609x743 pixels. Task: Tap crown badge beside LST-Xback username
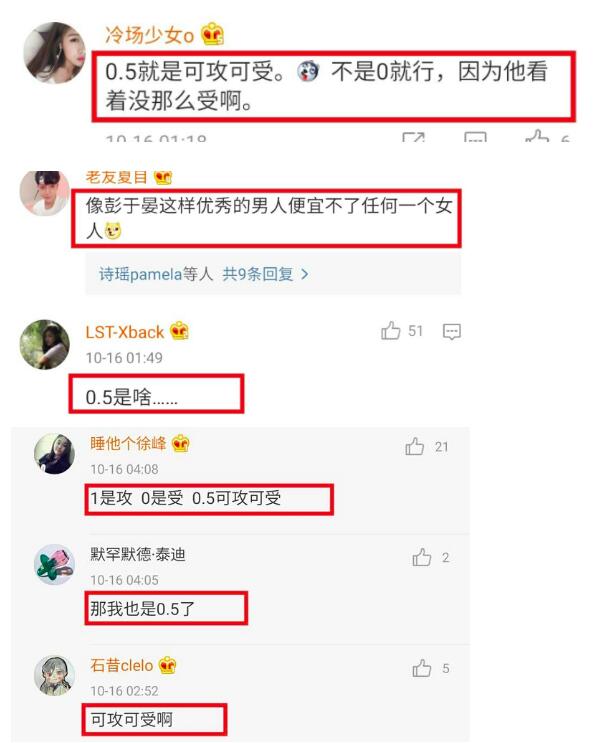[x=179, y=331]
